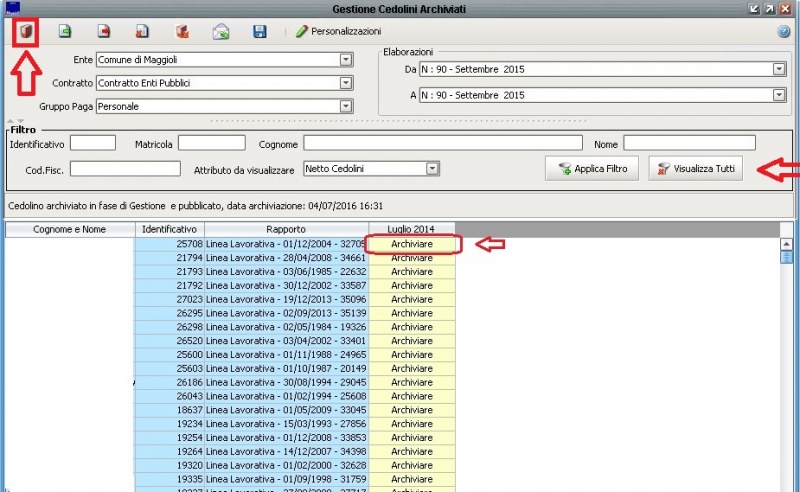Click Rapporto 'Linea Lavorativa - 15/03/1993 - 27856'
Image resolution: width=800 pixels, height=492 pixels.
click(286, 424)
